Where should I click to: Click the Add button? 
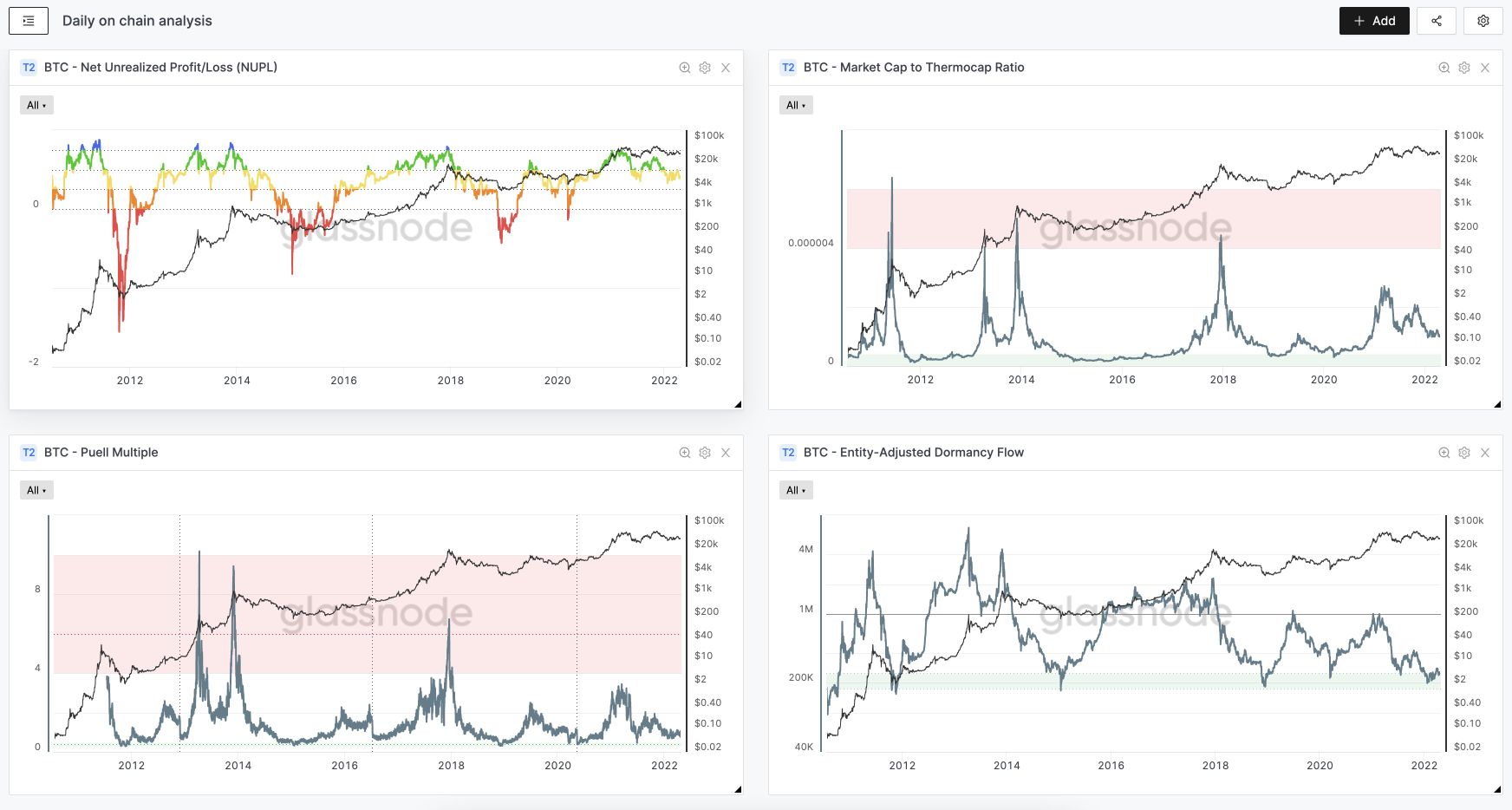[1374, 21]
